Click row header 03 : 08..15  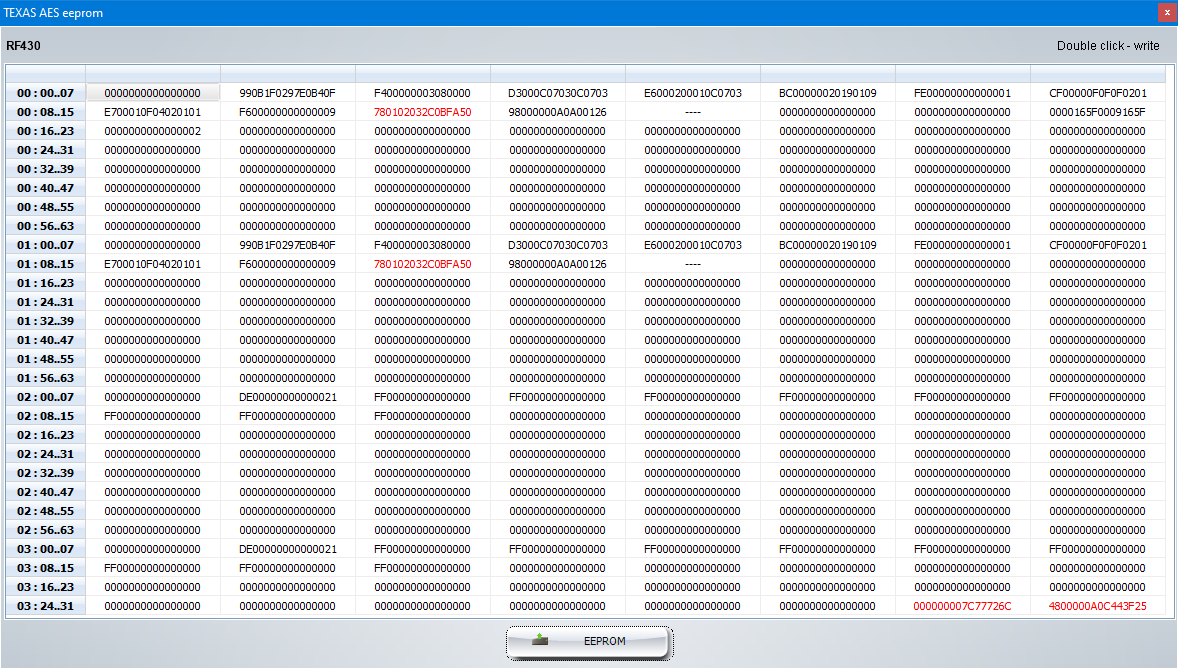(46, 568)
